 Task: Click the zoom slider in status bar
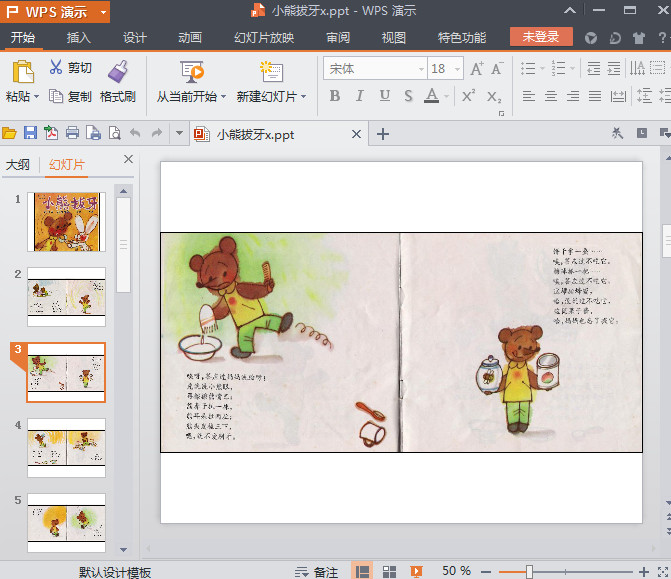click(529, 571)
